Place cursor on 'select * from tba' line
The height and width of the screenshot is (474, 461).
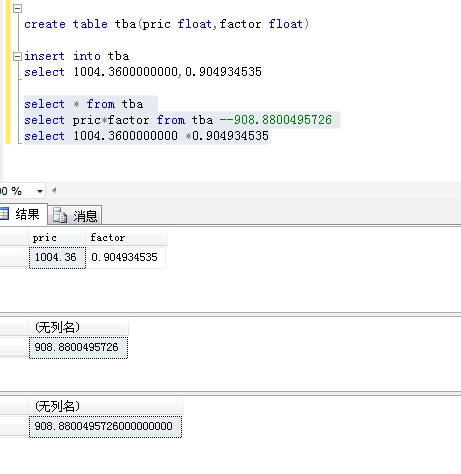[84, 104]
